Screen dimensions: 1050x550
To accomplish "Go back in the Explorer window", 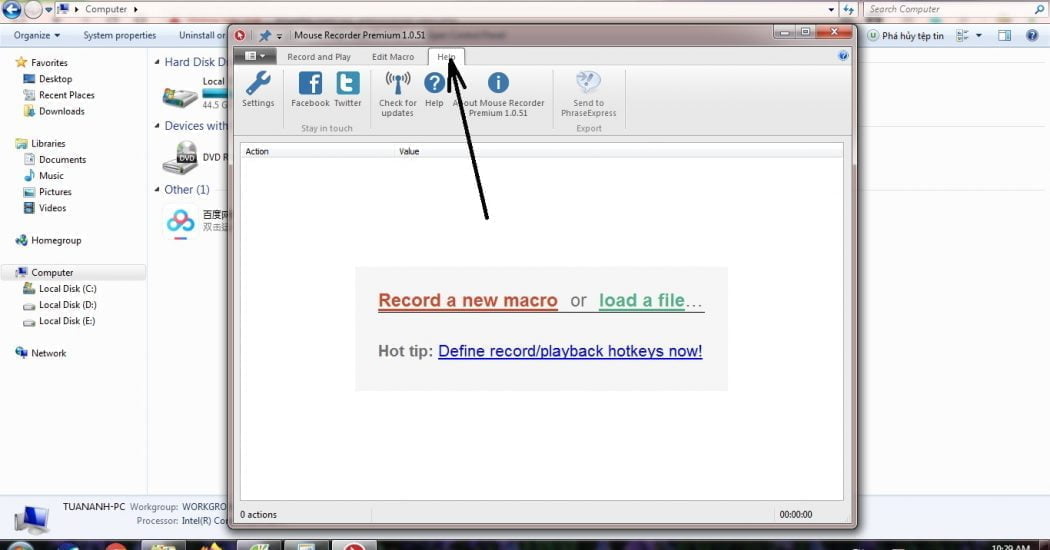I will pyautogui.click(x=11, y=9).
